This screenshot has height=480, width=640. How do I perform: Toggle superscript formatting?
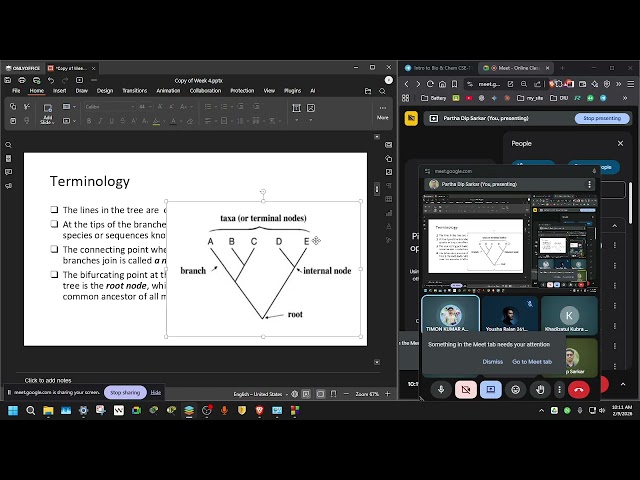134,121
